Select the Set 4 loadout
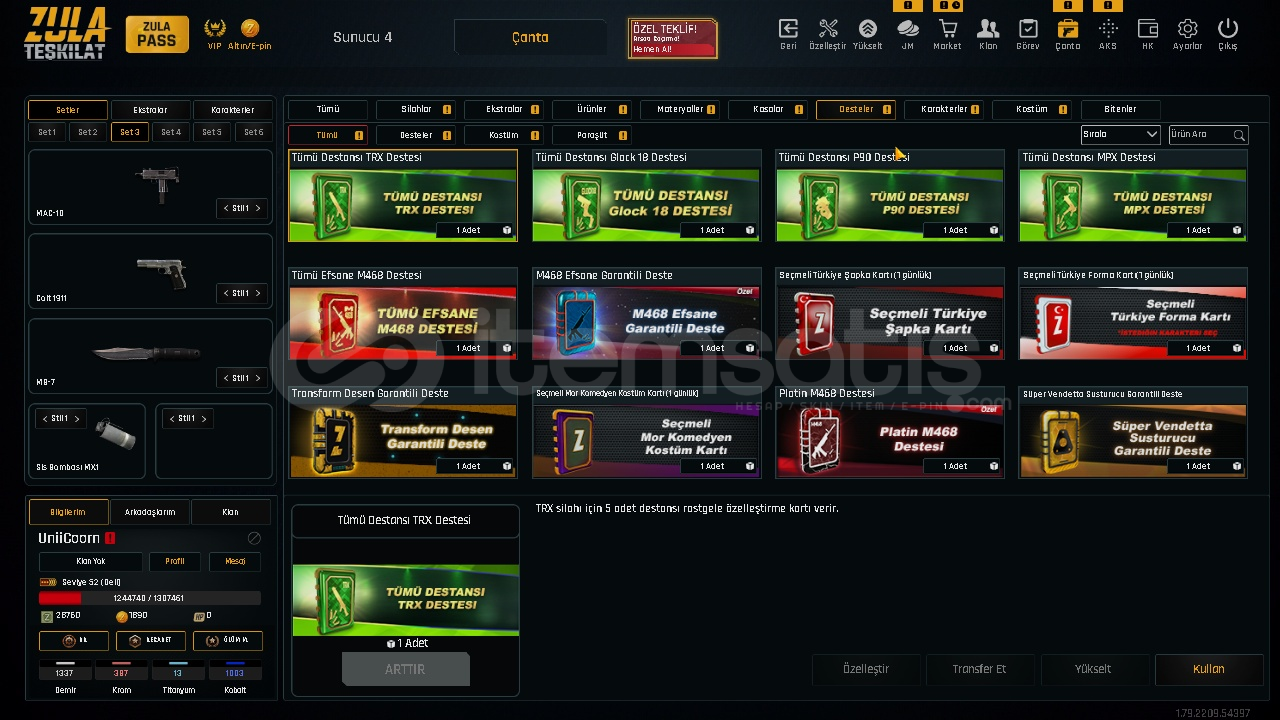This screenshot has width=1280, height=720. [x=171, y=132]
